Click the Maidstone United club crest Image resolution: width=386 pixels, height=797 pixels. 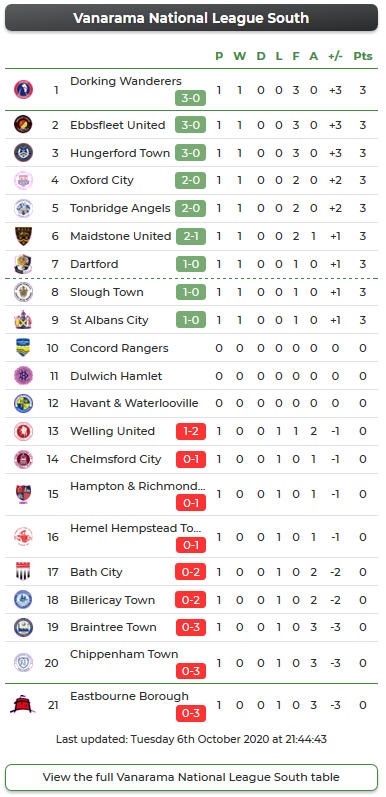click(23, 236)
